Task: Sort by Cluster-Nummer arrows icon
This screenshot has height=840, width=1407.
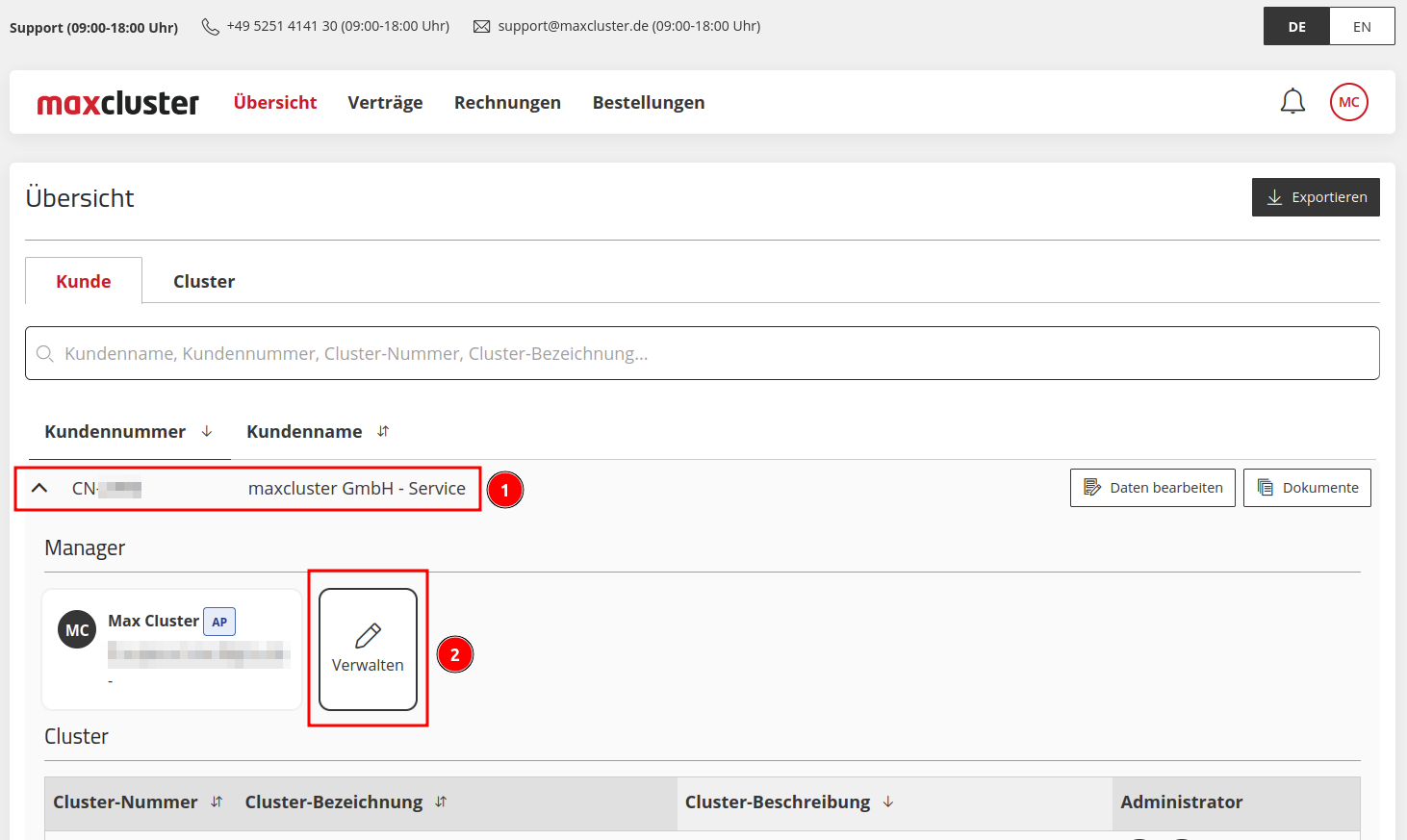Action: [x=217, y=802]
